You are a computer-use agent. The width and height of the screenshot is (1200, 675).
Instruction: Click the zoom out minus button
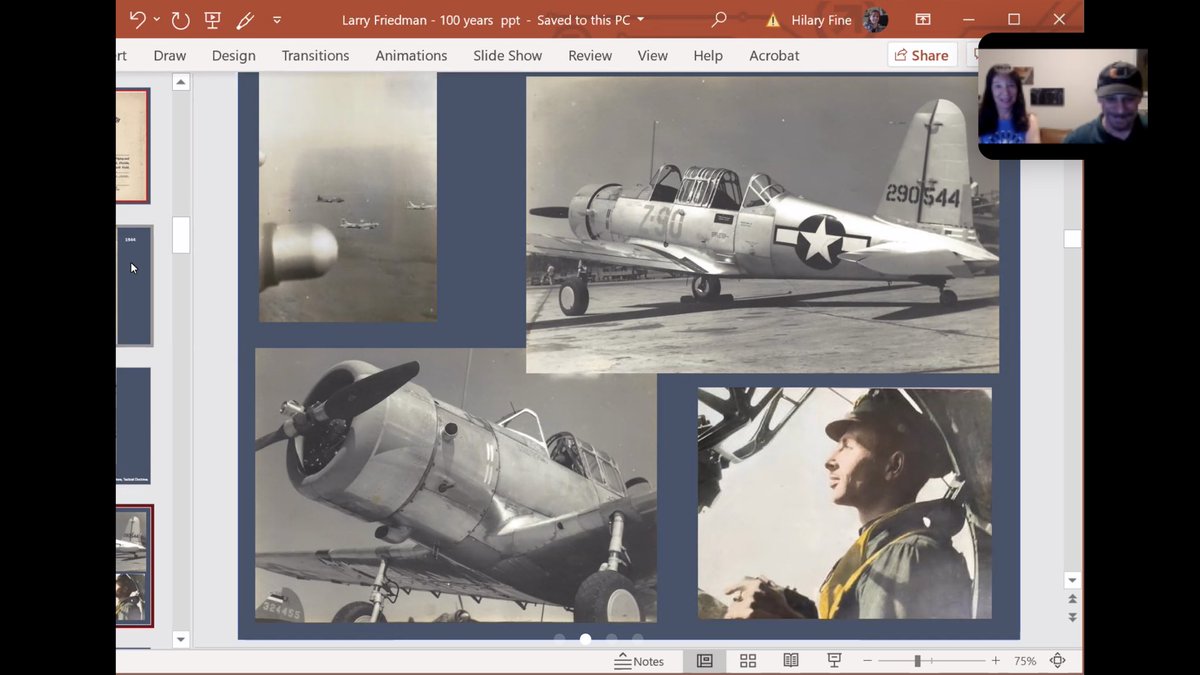pyautogui.click(x=867, y=661)
